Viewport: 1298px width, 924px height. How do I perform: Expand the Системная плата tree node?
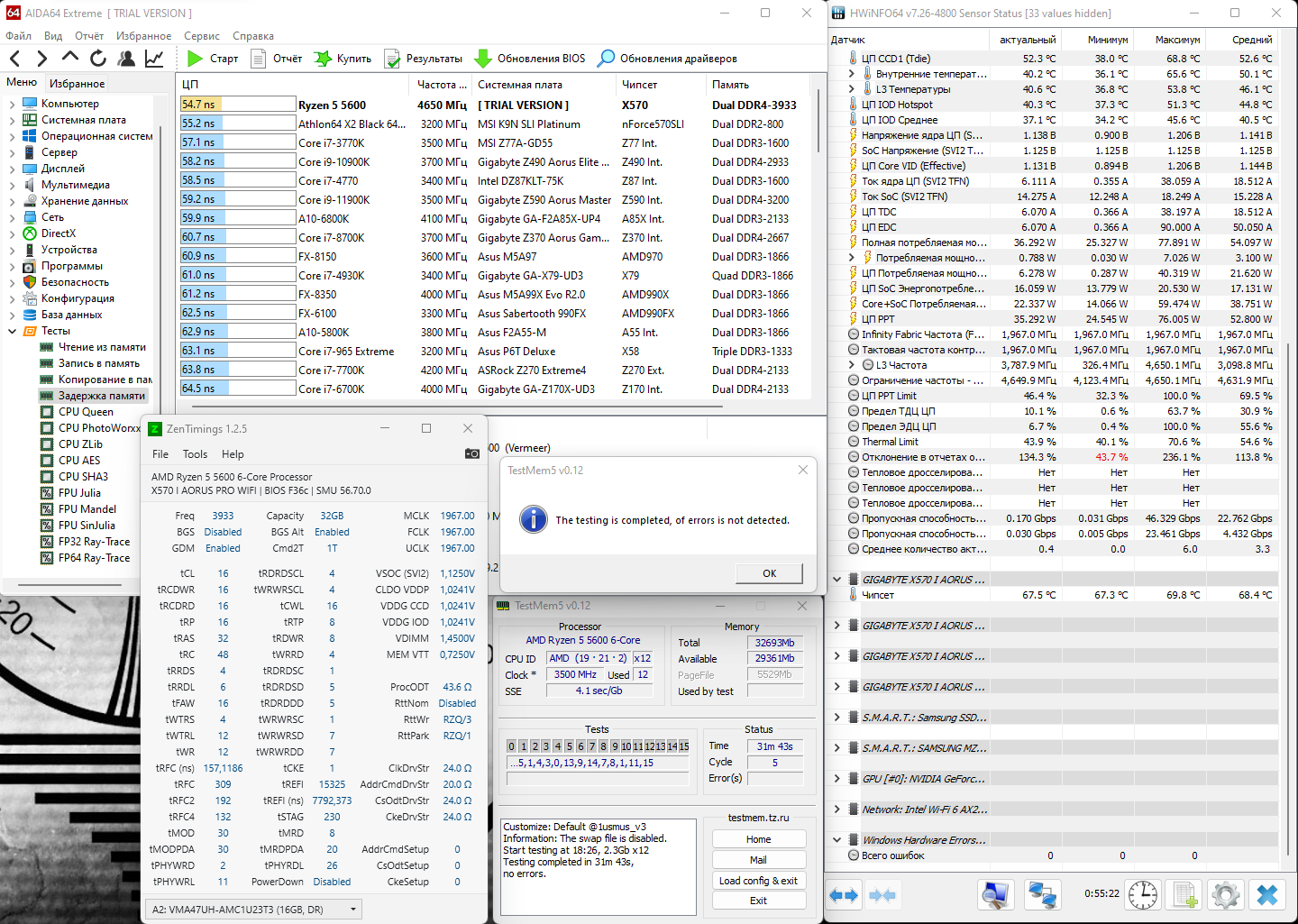pyautogui.click(x=12, y=120)
